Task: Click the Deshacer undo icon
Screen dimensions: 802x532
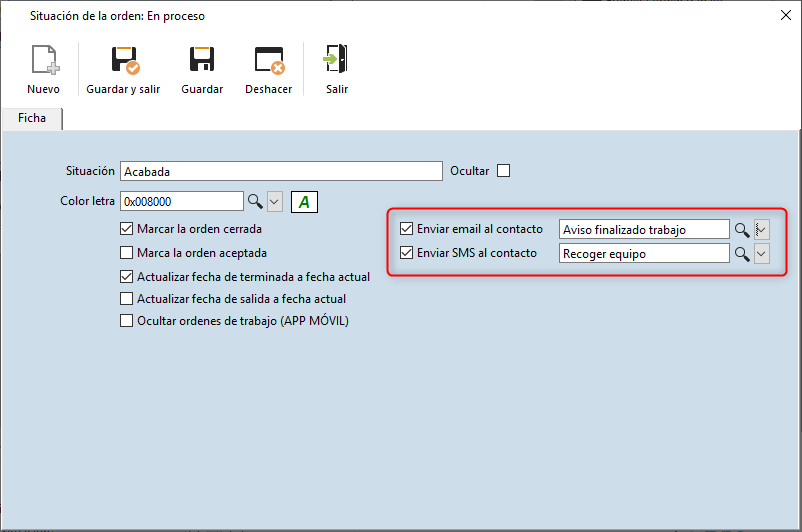Action: pos(270,60)
